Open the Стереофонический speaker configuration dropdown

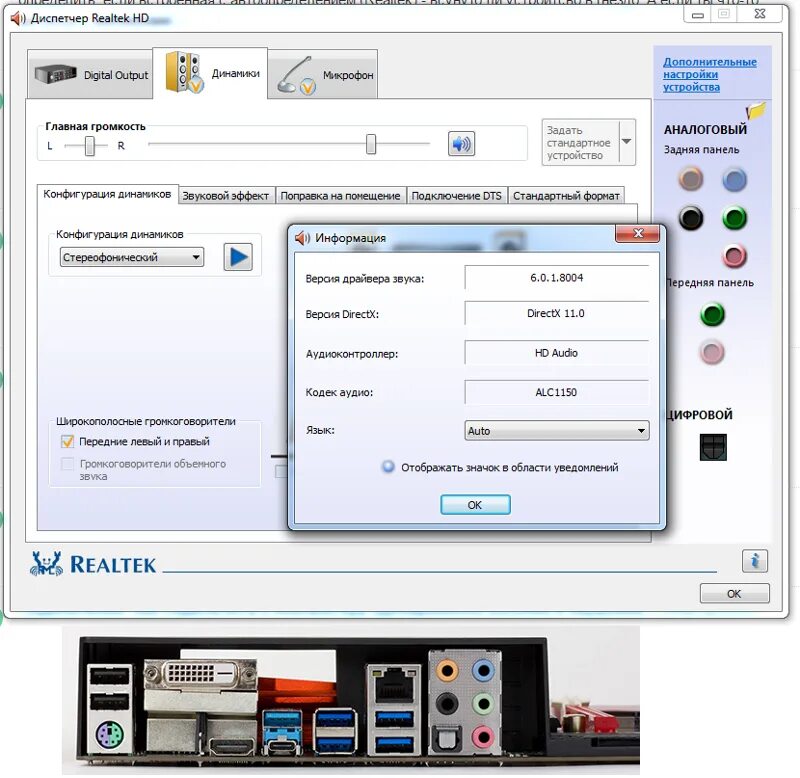[x=132, y=257]
